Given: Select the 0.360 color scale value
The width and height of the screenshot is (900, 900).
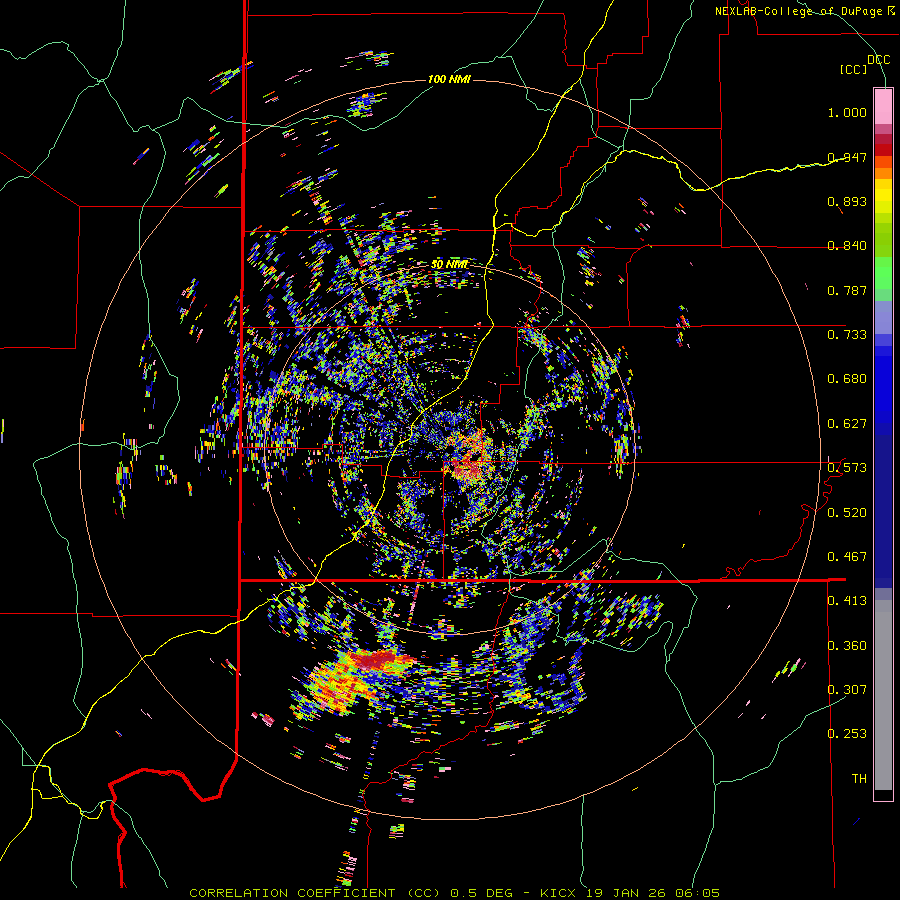Looking at the screenshot, I should click(847, 645).
